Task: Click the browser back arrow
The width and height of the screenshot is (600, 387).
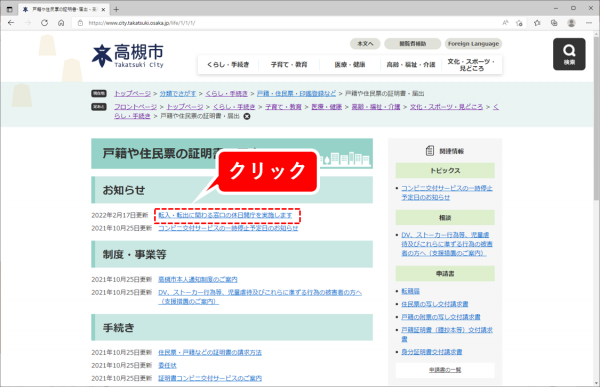Action: point(11,23)
